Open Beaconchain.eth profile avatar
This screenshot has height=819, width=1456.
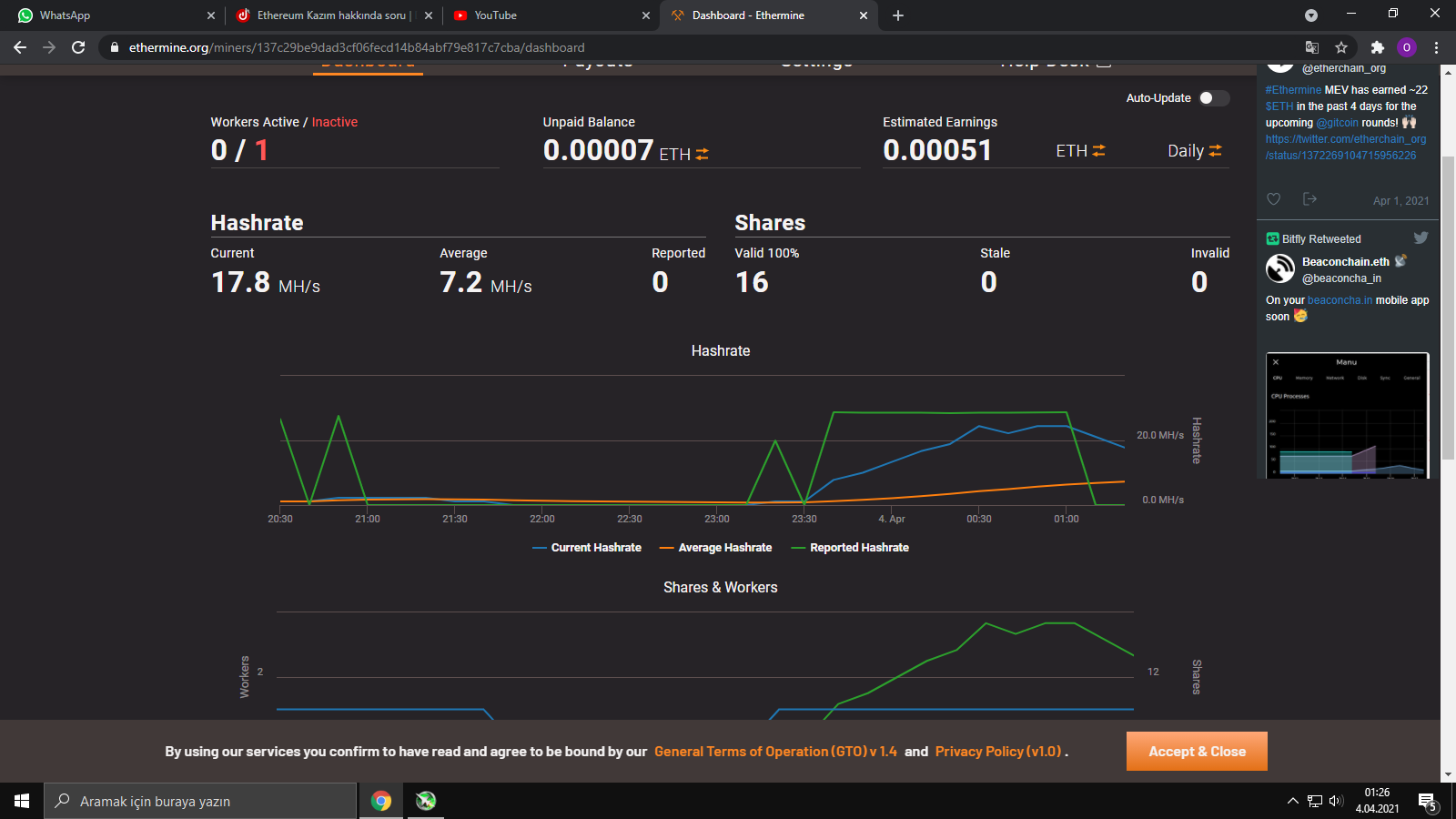pyautogui.click(x=1280, y=268)
